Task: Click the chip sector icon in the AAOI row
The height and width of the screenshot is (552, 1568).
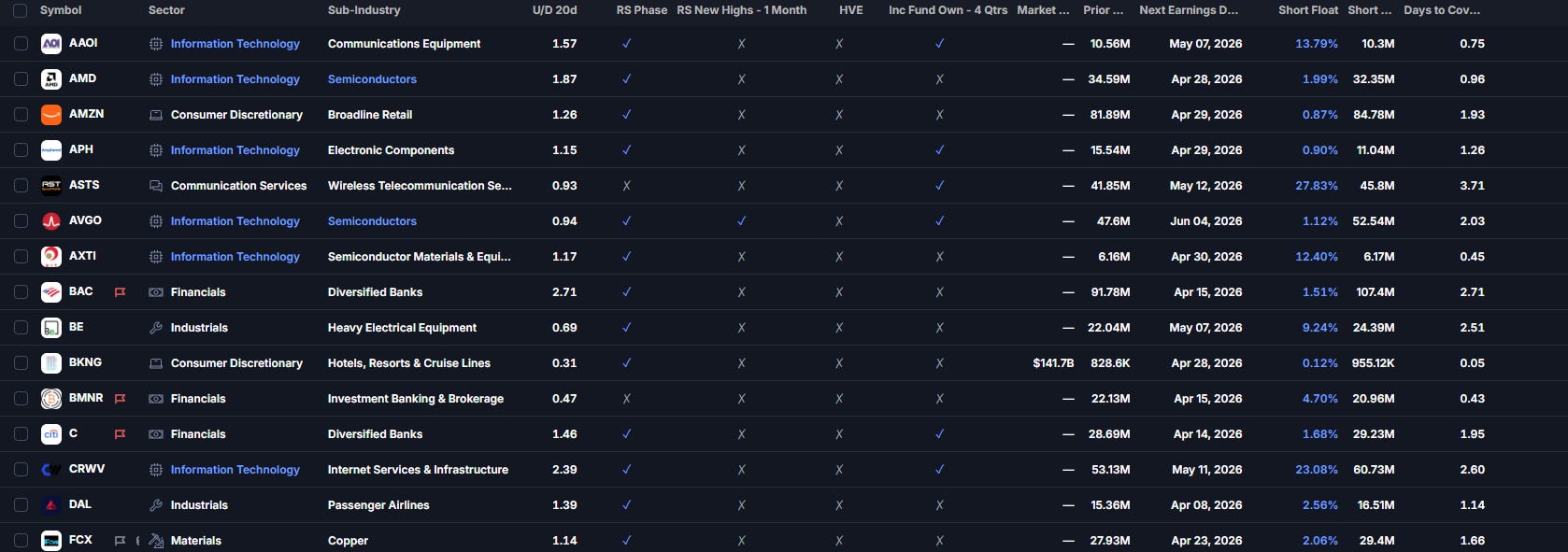Action: pyautogui.click(x=156, y=44)
